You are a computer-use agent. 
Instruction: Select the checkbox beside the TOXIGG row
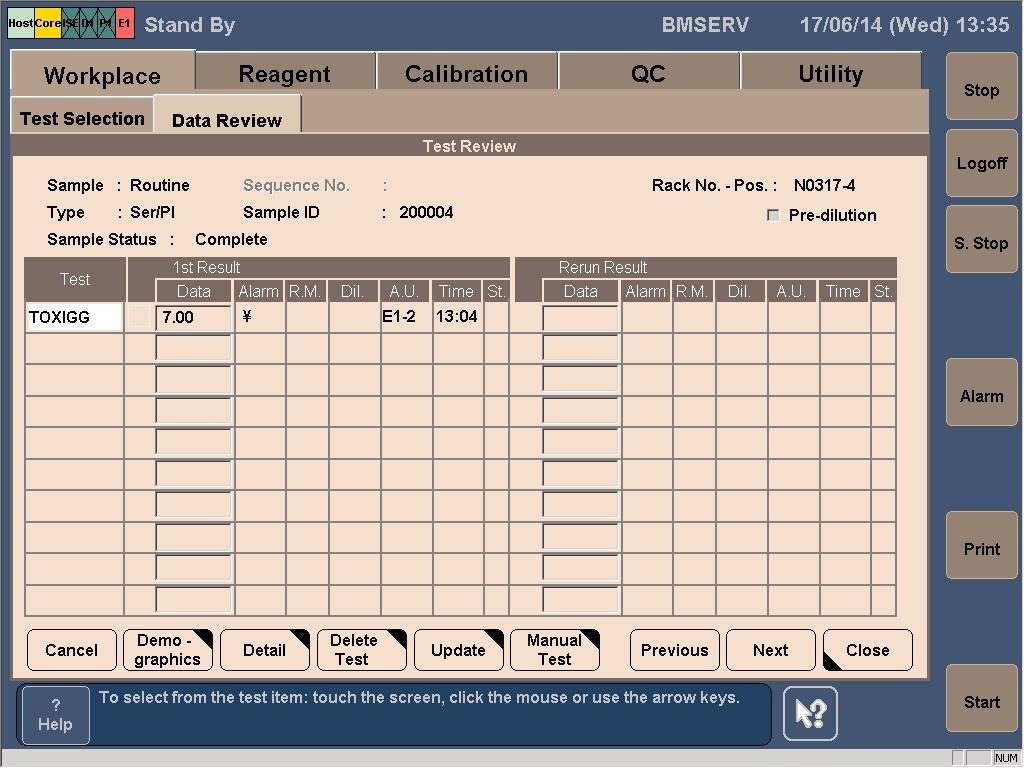tap(139, 317)
